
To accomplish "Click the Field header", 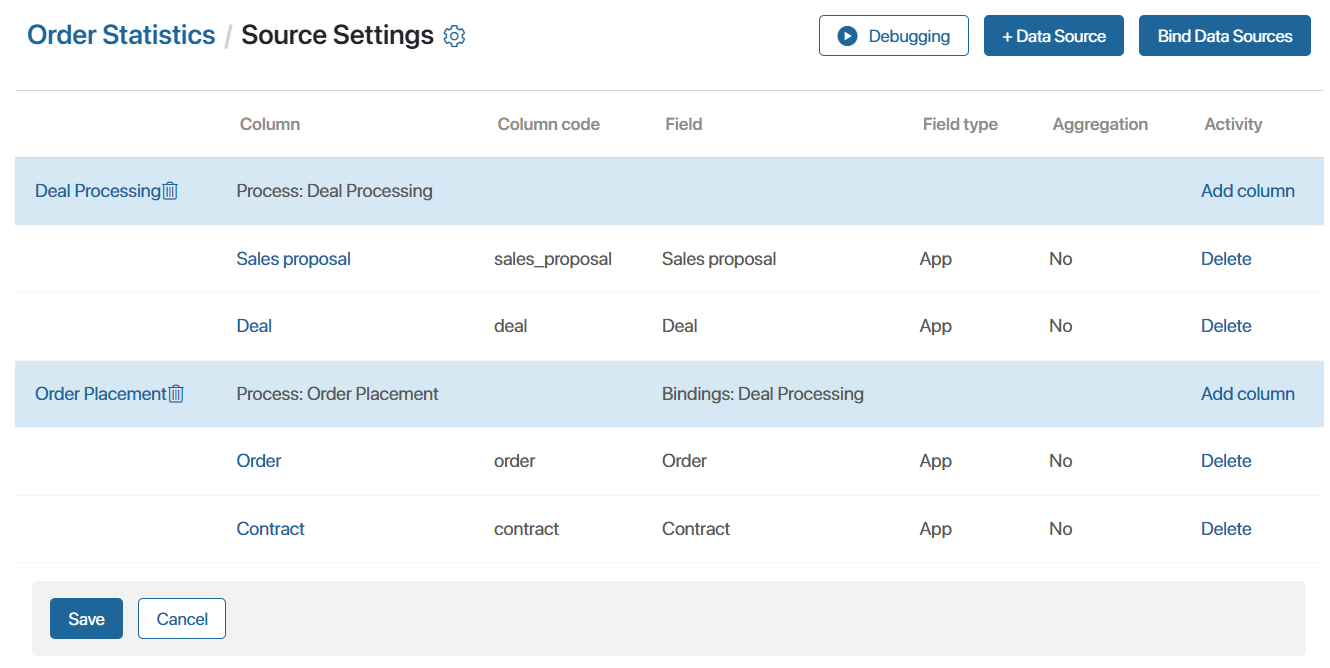I will (684, 125).
